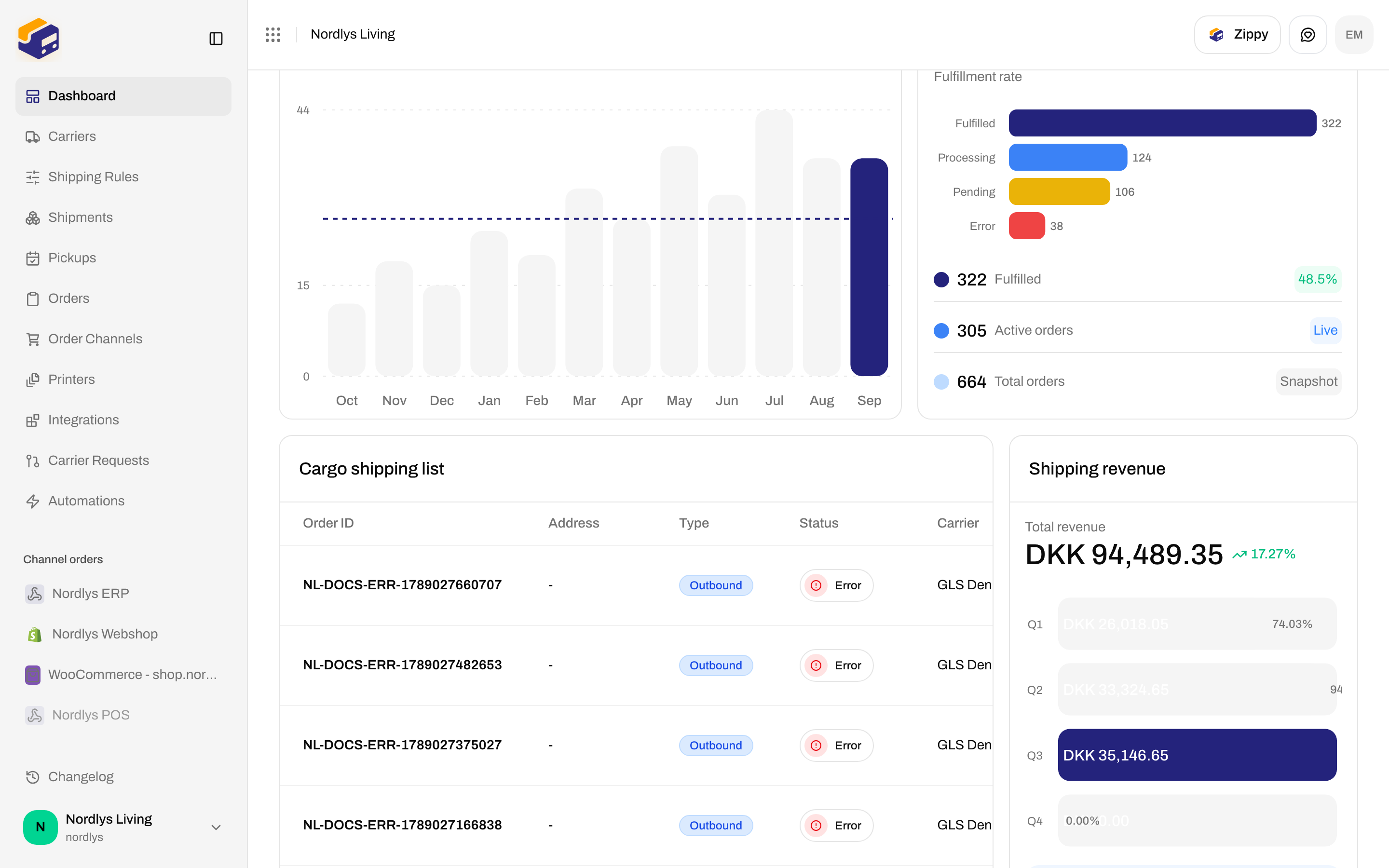The image size is (1389, 868).
Task: Open the Pickups section
Action: point(123,258)
